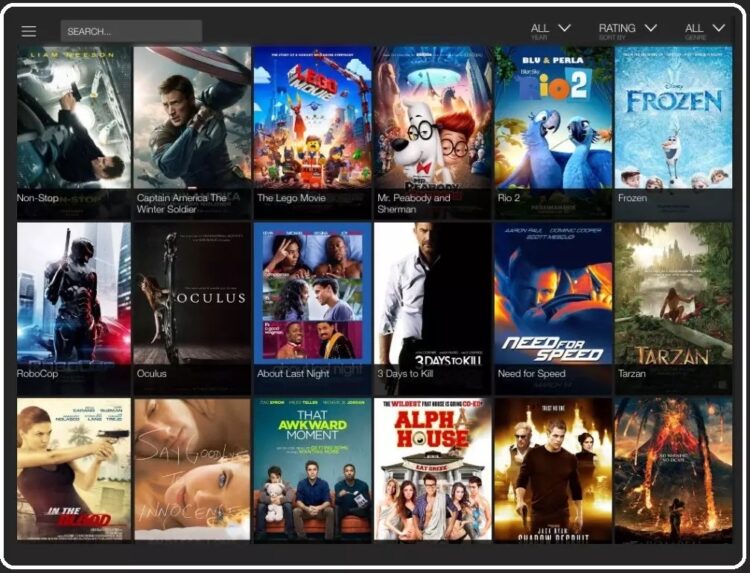
Task: Open the In the Blood poster
Action: (x=74, y=470)
